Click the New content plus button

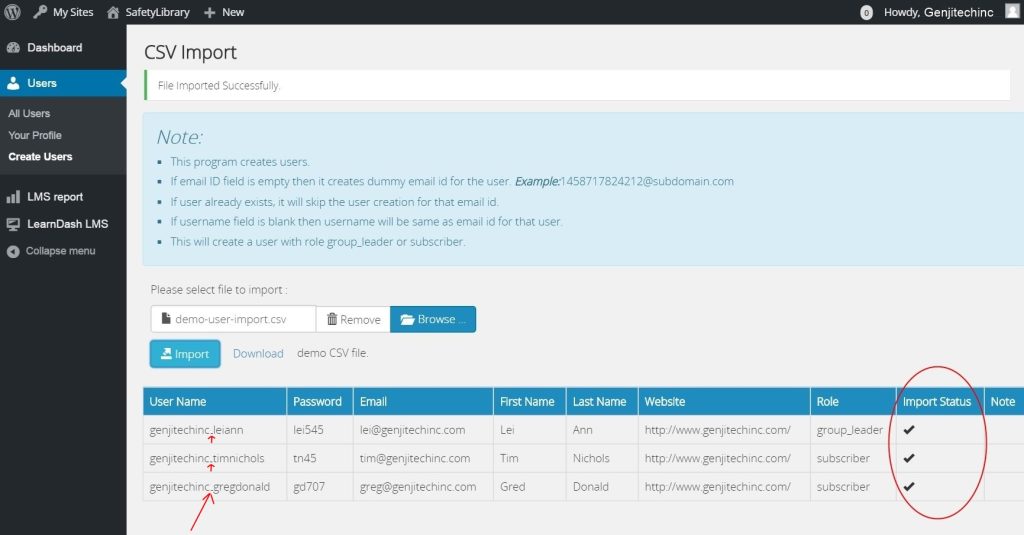pos(224,12)
